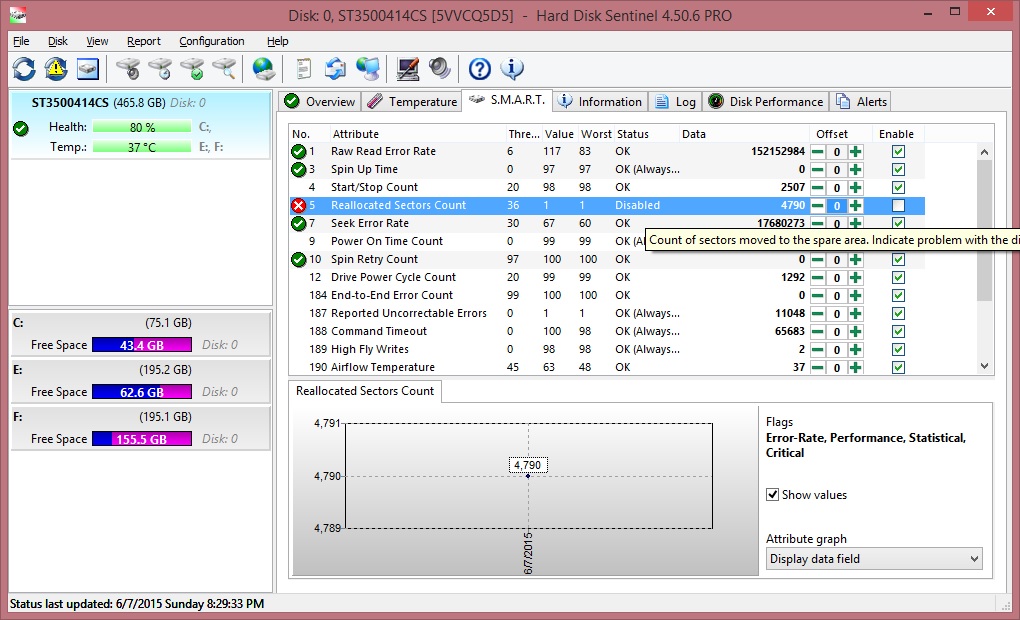Select the Power On Time Count row
The image size is (1020, 620).
(x=606, y=241)
